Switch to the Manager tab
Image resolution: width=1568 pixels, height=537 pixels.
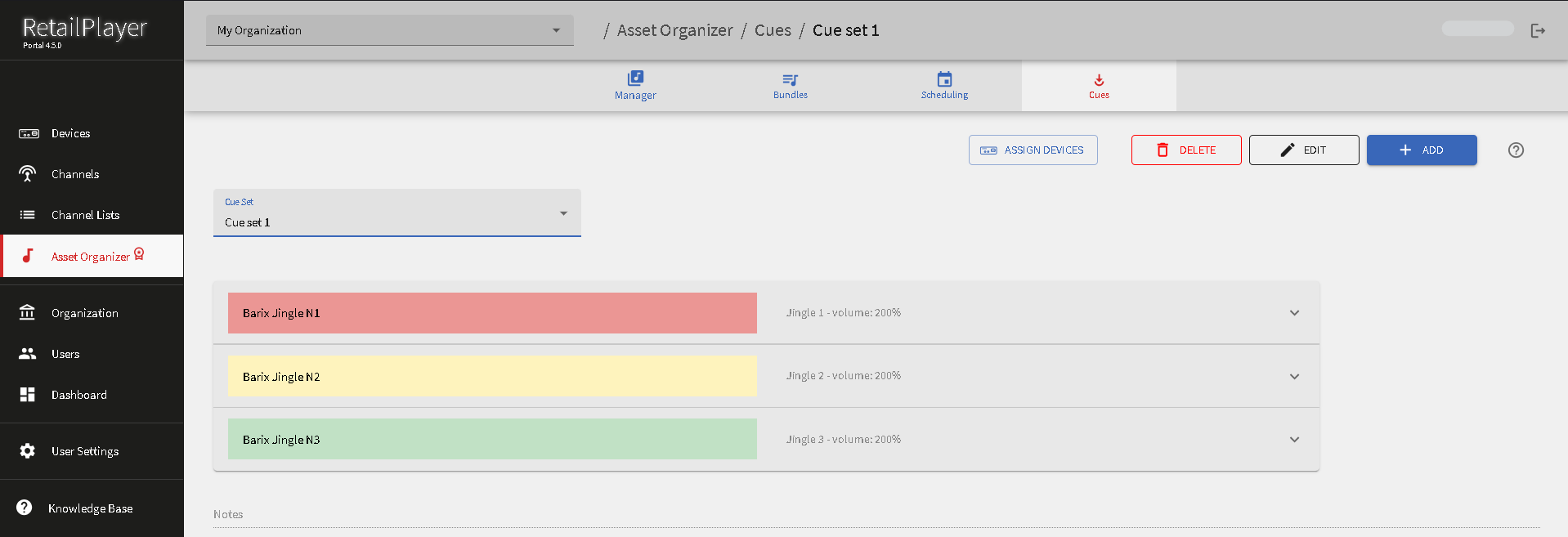point(635,85)
